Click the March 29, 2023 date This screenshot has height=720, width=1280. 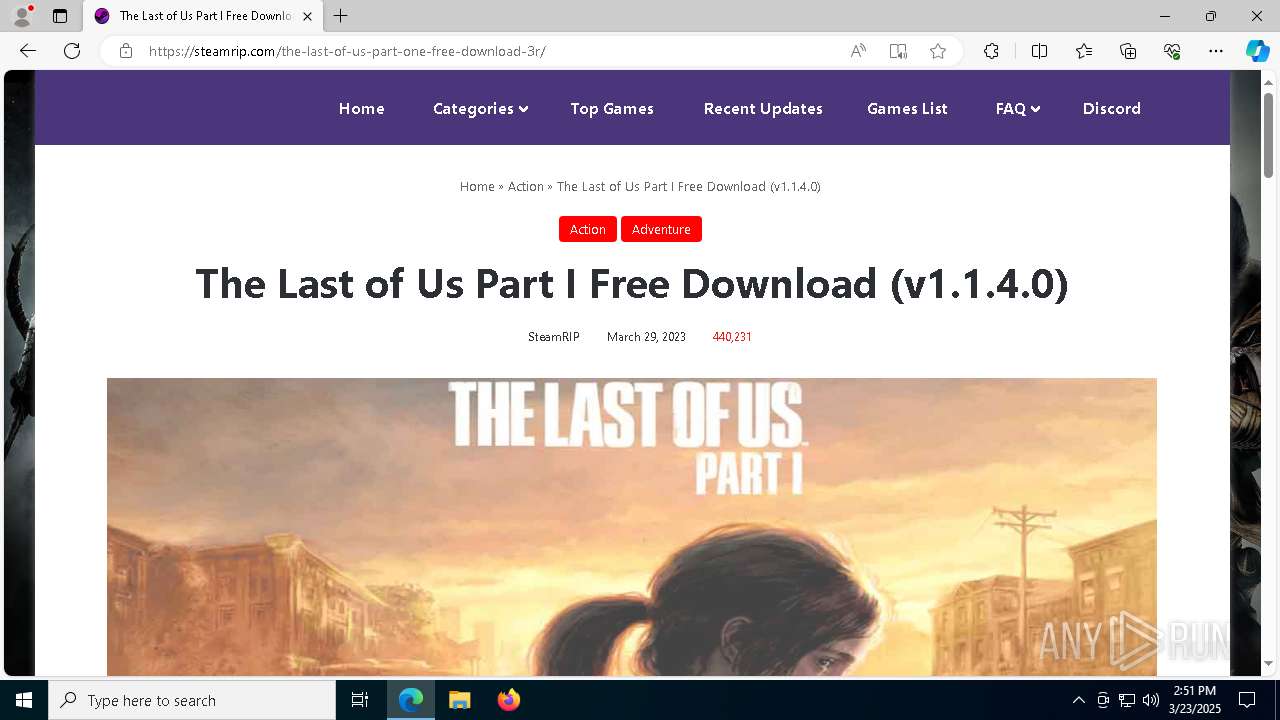(x=646, y=337)
